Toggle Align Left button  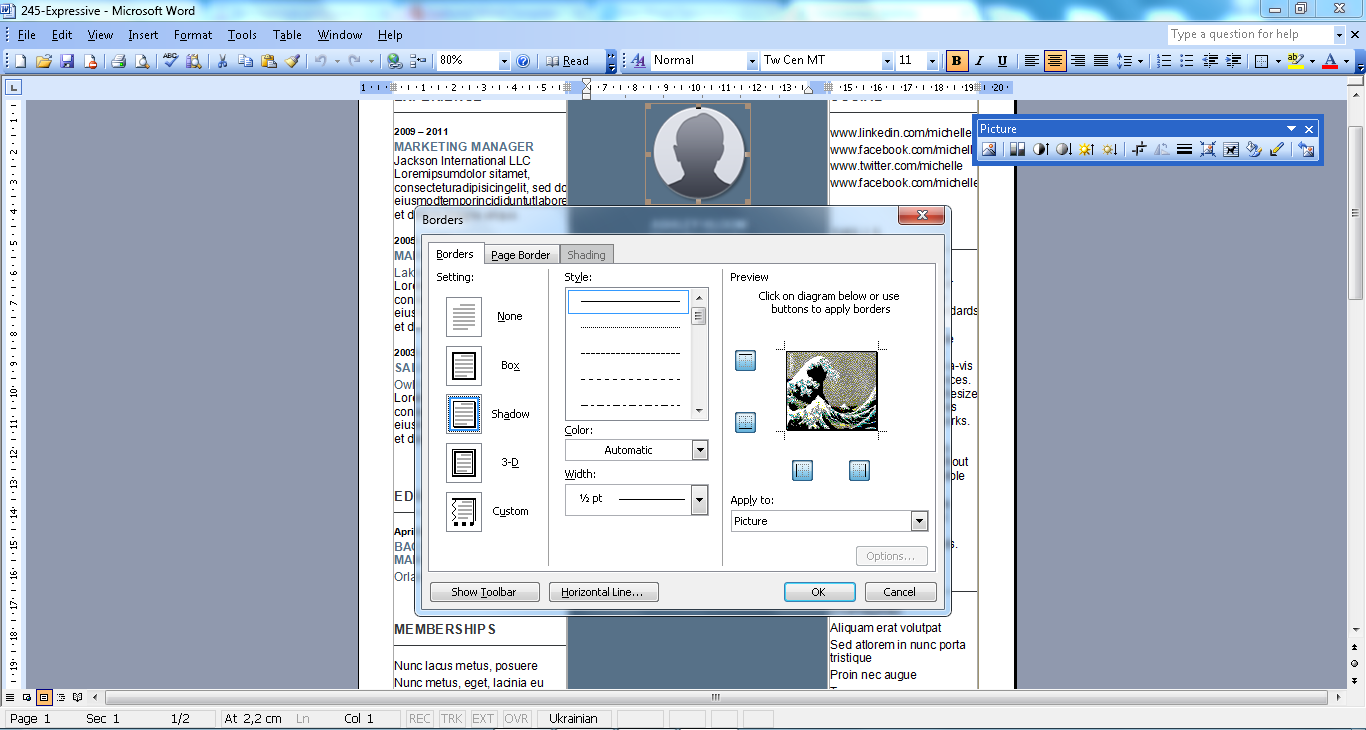pyautogui.click(x=1032, y=61)
